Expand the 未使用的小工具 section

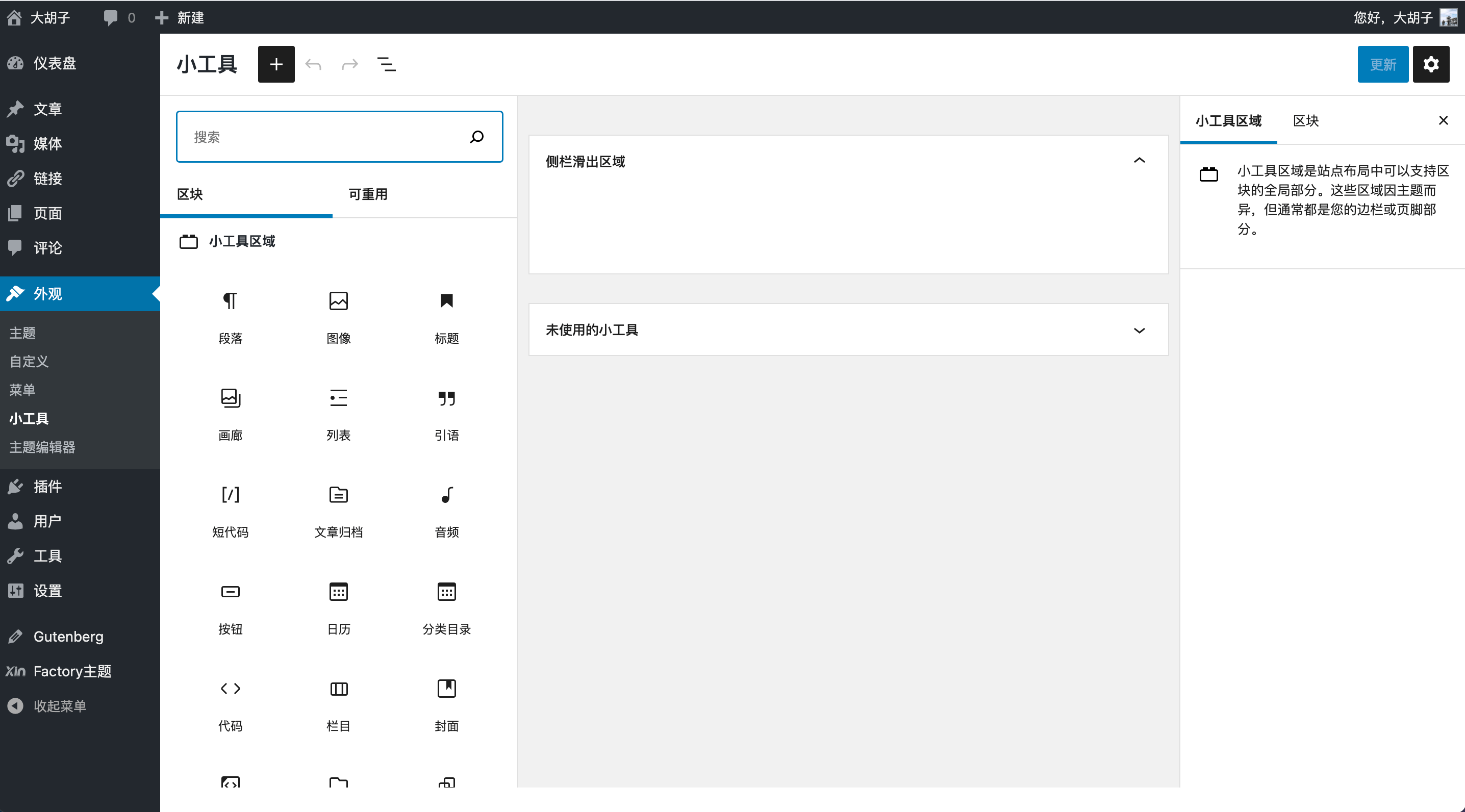tap(1139, 330)
